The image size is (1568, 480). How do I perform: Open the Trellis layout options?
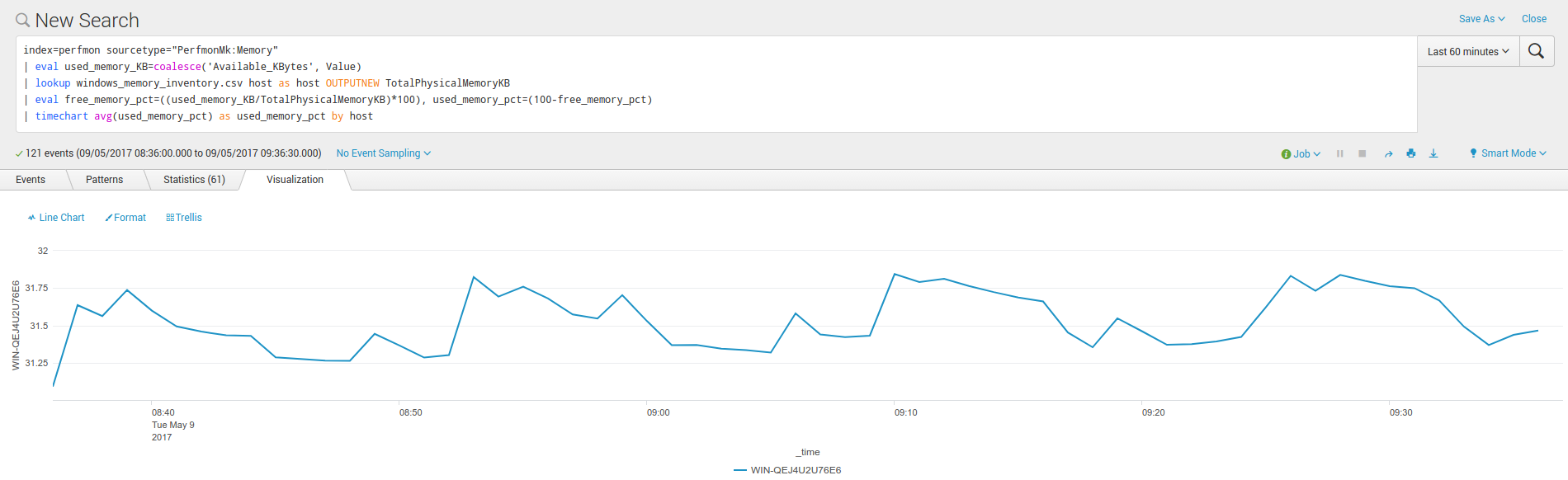click(184, 218)
